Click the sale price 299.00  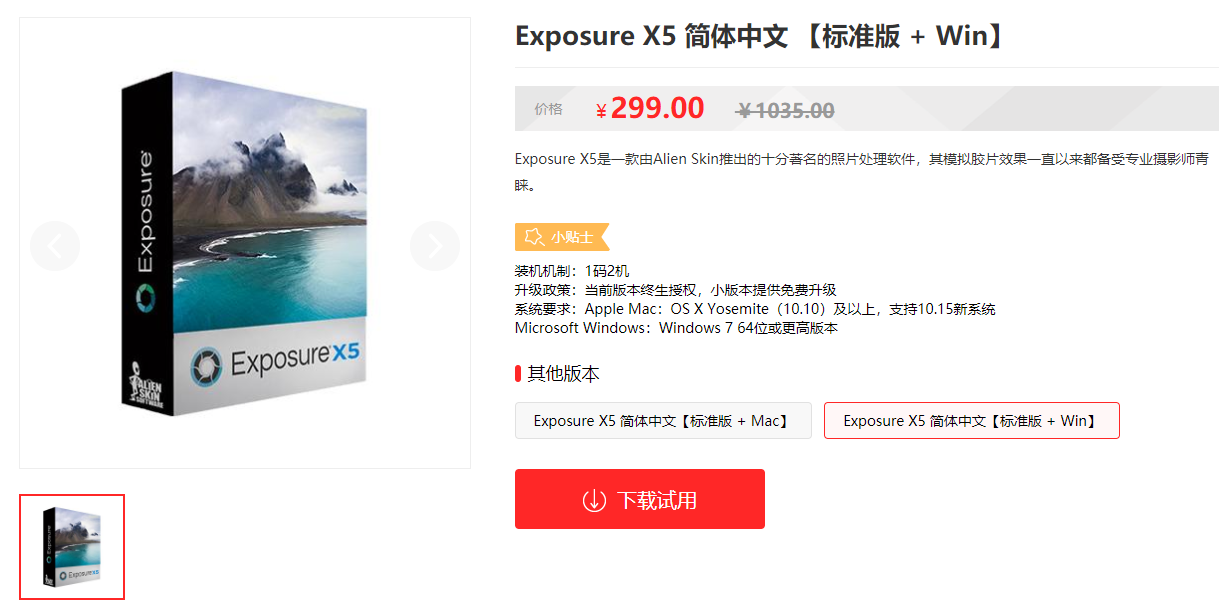[x=657, y=108]
